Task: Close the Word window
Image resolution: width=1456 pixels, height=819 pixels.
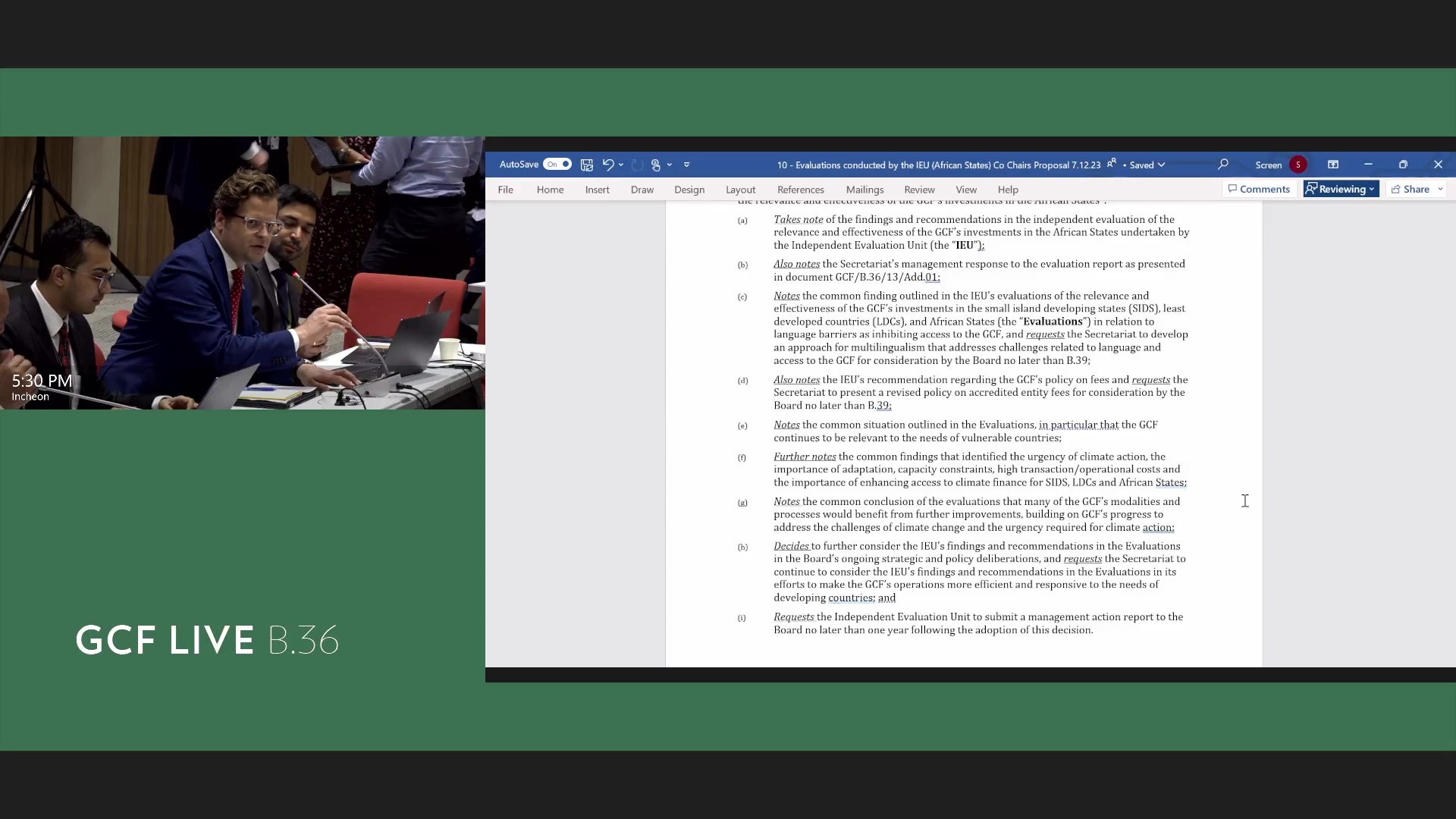Action: [x=1438, y=165]
